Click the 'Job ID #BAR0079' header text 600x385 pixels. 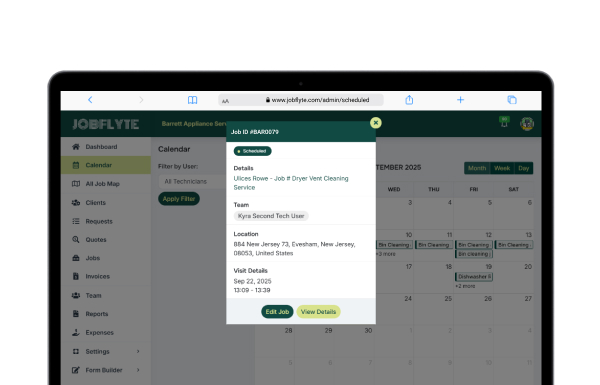(x=254, y=132)
